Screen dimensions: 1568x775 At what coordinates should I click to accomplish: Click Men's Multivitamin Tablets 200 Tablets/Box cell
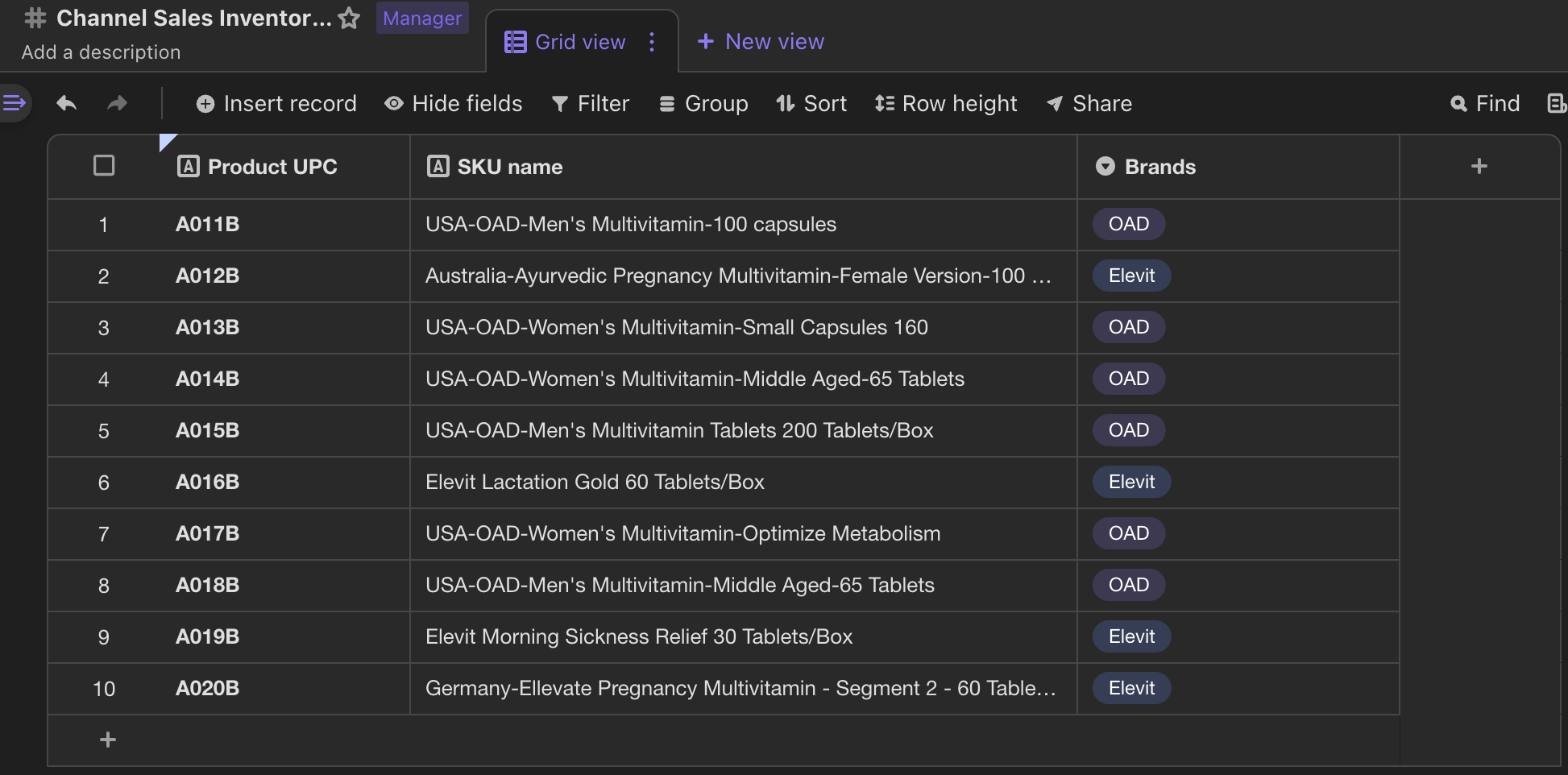pyautogui.click(x=744, y=431)
